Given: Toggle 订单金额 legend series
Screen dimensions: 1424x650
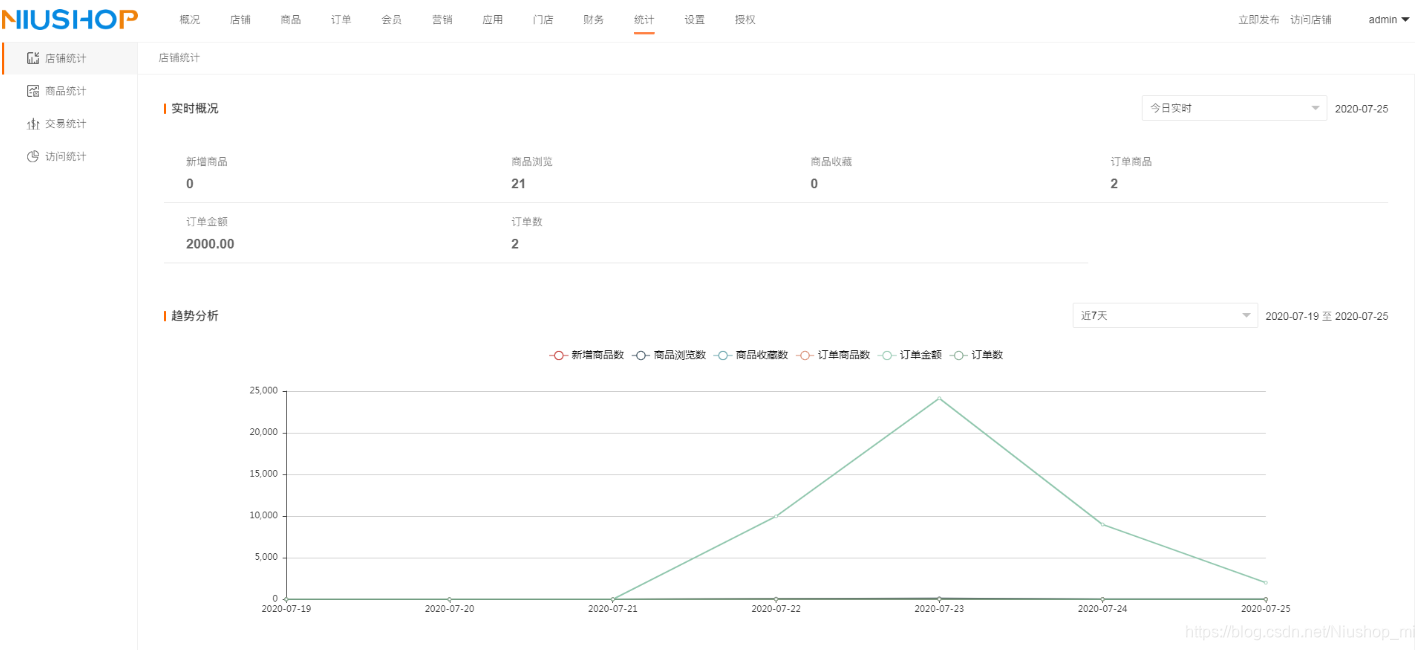Looking at the screenshot, I should coord(910,355).
